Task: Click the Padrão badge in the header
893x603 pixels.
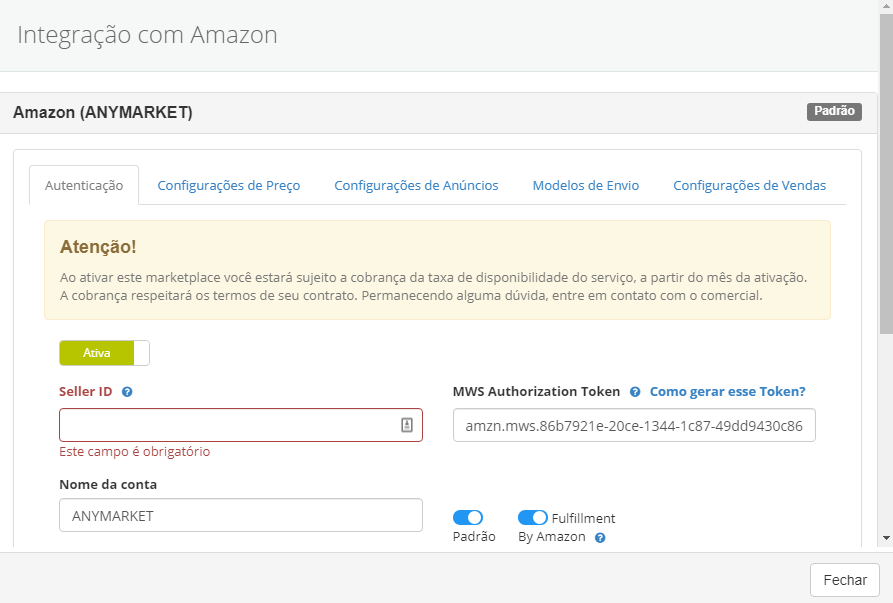Action: 834,111
